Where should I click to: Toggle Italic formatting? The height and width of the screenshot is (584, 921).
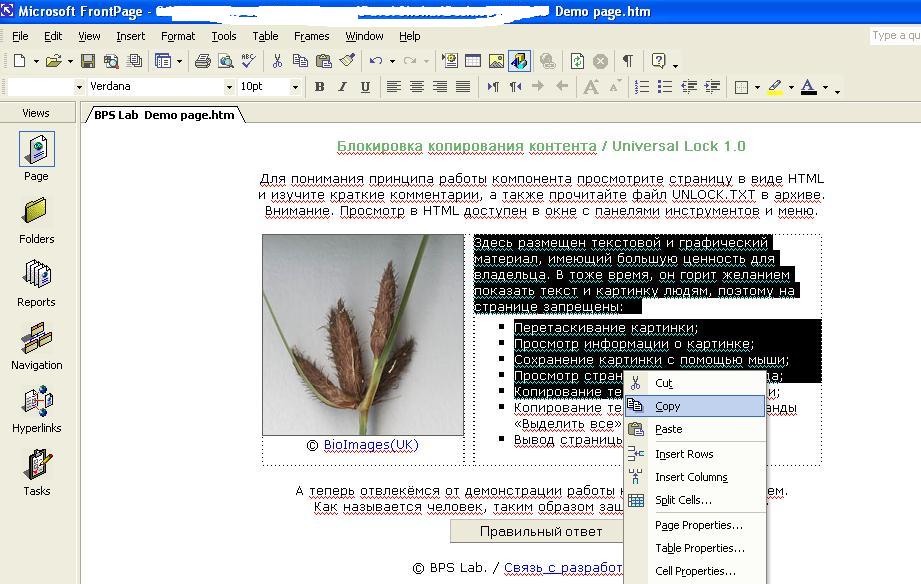pos(342,87)
